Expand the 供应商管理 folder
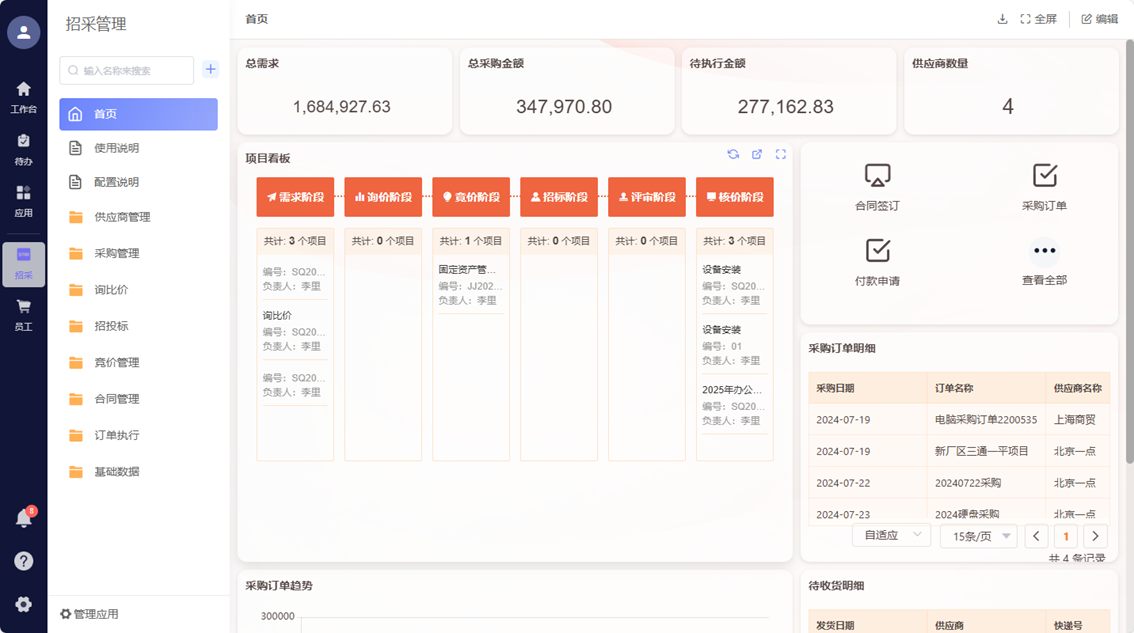Viewport: 1134px width, 633px height. pyautogui.click(x=122, y=217)
